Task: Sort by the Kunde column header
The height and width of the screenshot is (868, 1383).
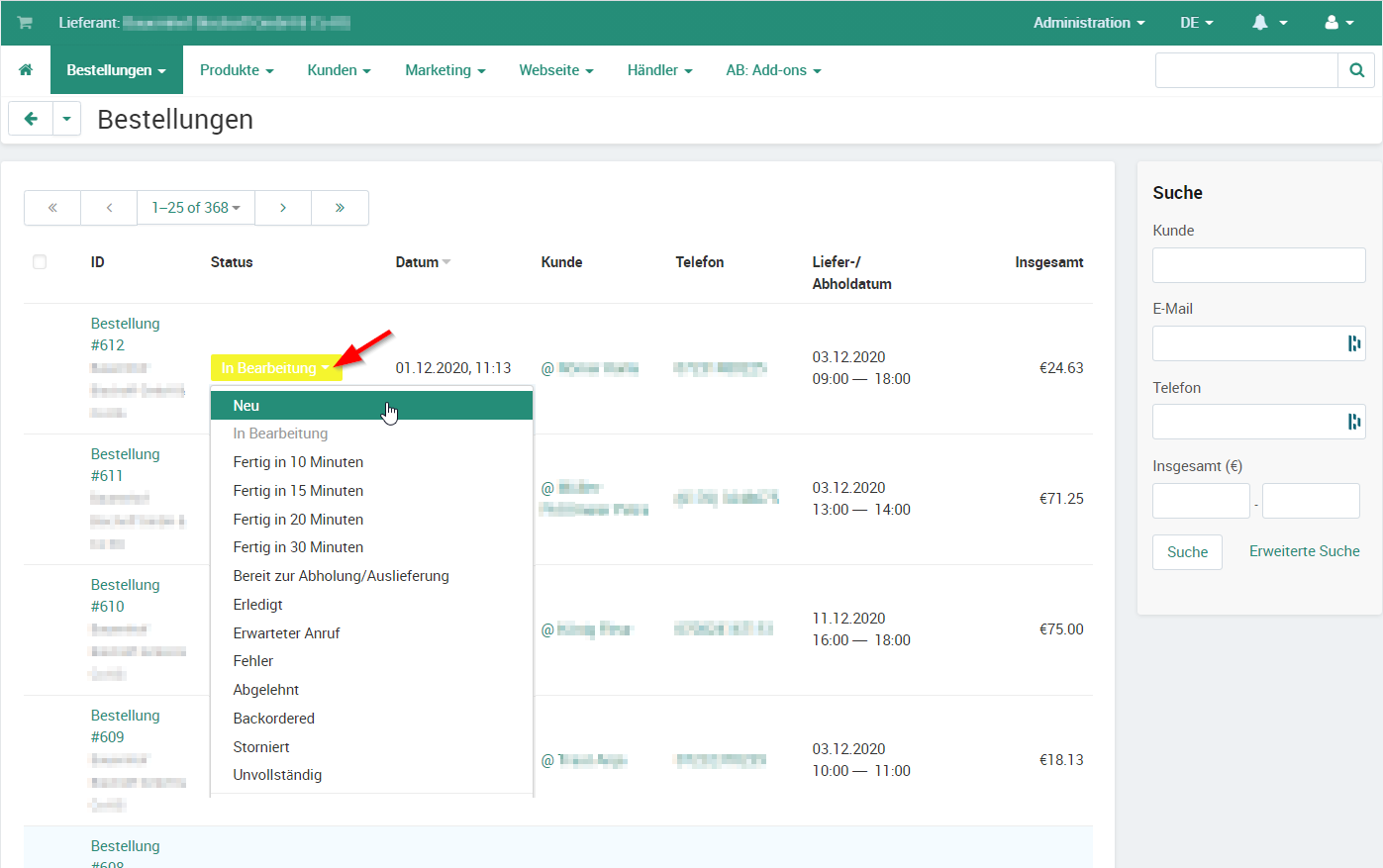Action: click(561, 262)
